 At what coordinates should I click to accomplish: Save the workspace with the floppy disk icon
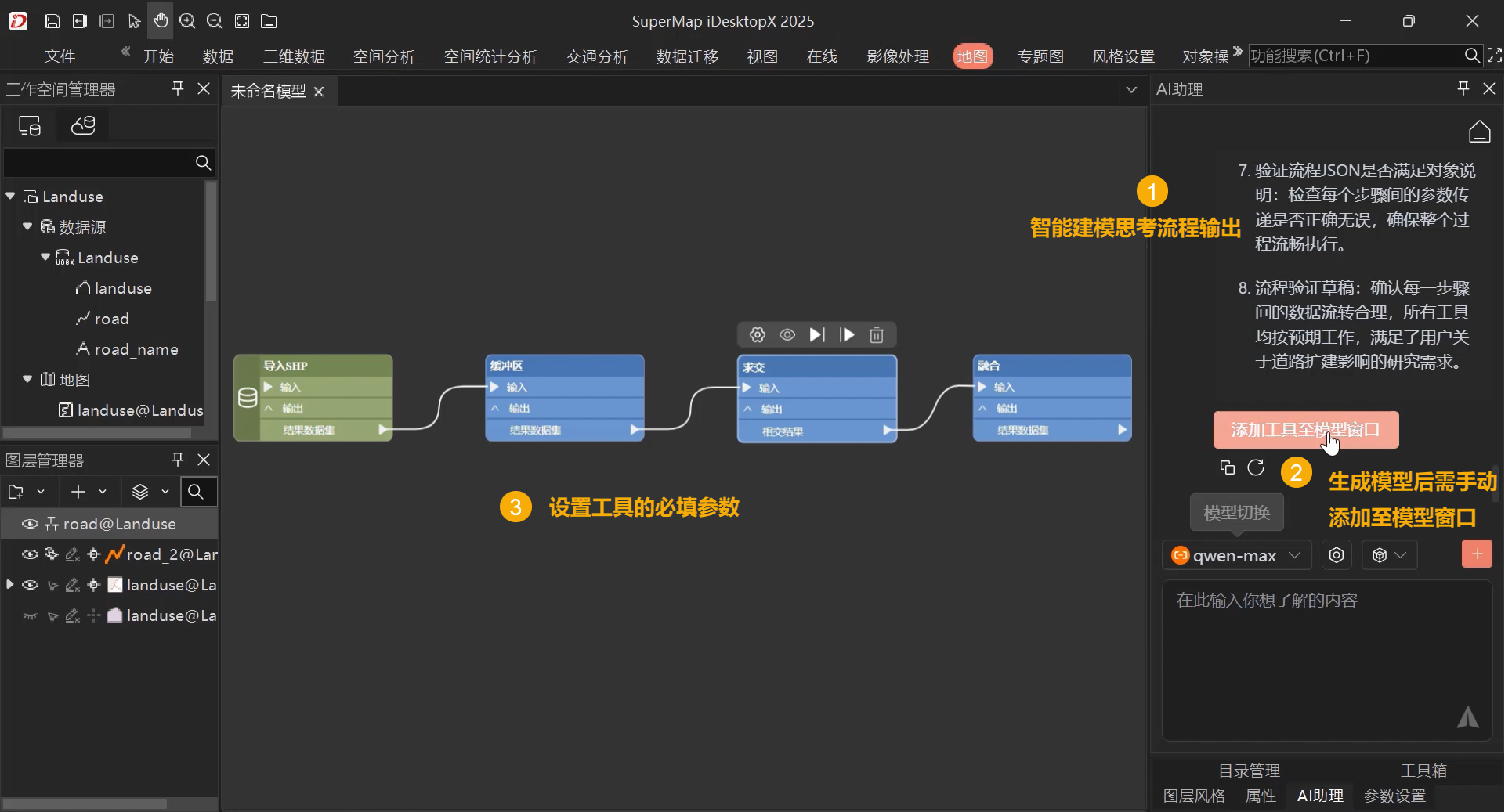pos(52,21)
